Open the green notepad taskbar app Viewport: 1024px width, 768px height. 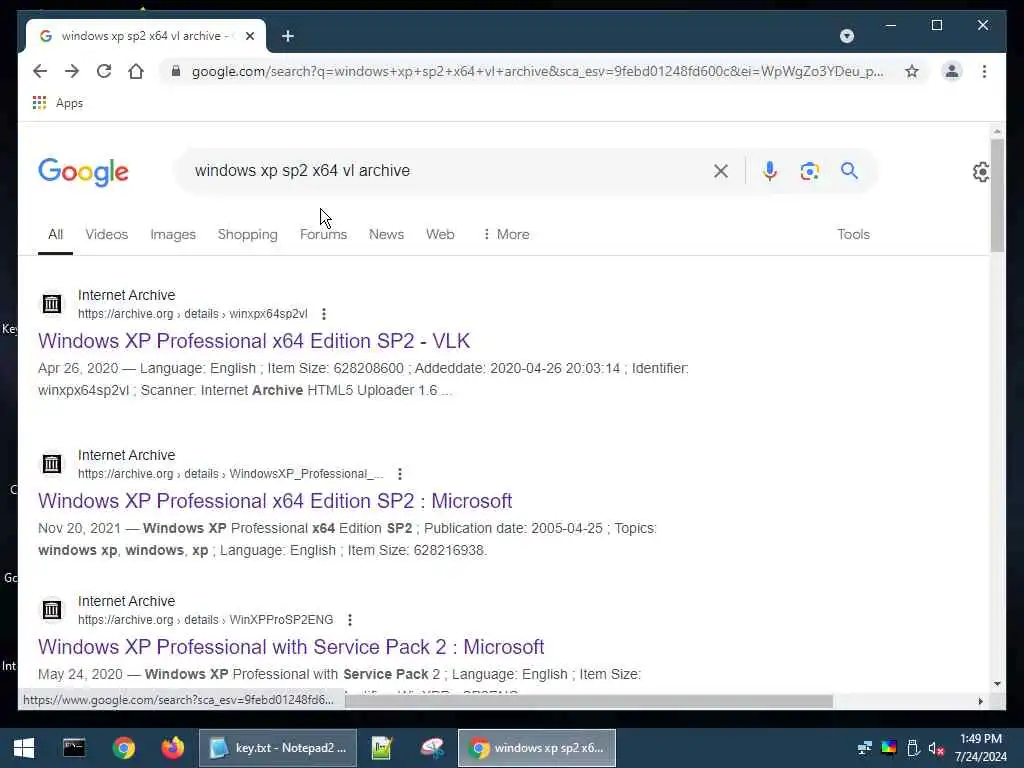point(382,748)
